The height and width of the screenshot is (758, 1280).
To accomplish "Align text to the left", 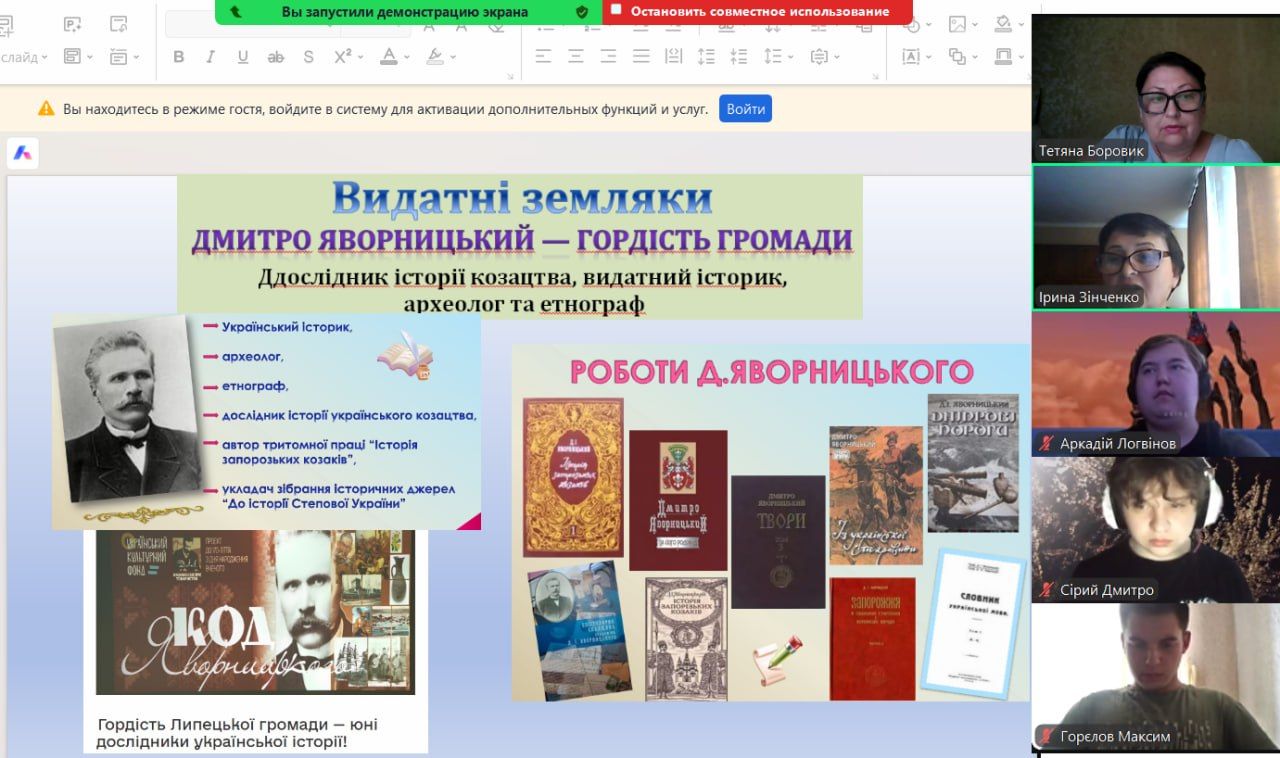I will point(543,56).
